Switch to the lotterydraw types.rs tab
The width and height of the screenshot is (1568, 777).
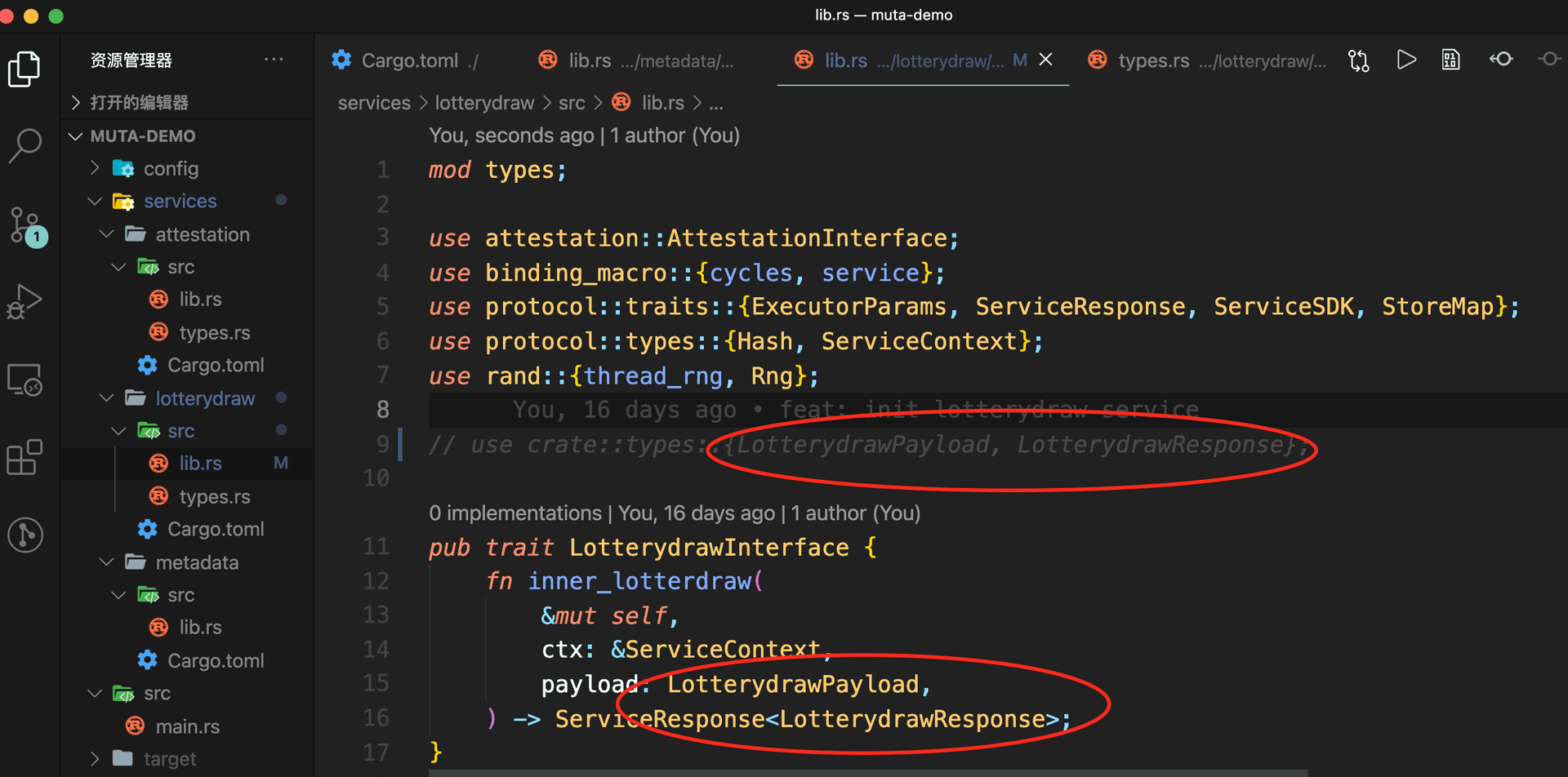tap(1207, 60)
